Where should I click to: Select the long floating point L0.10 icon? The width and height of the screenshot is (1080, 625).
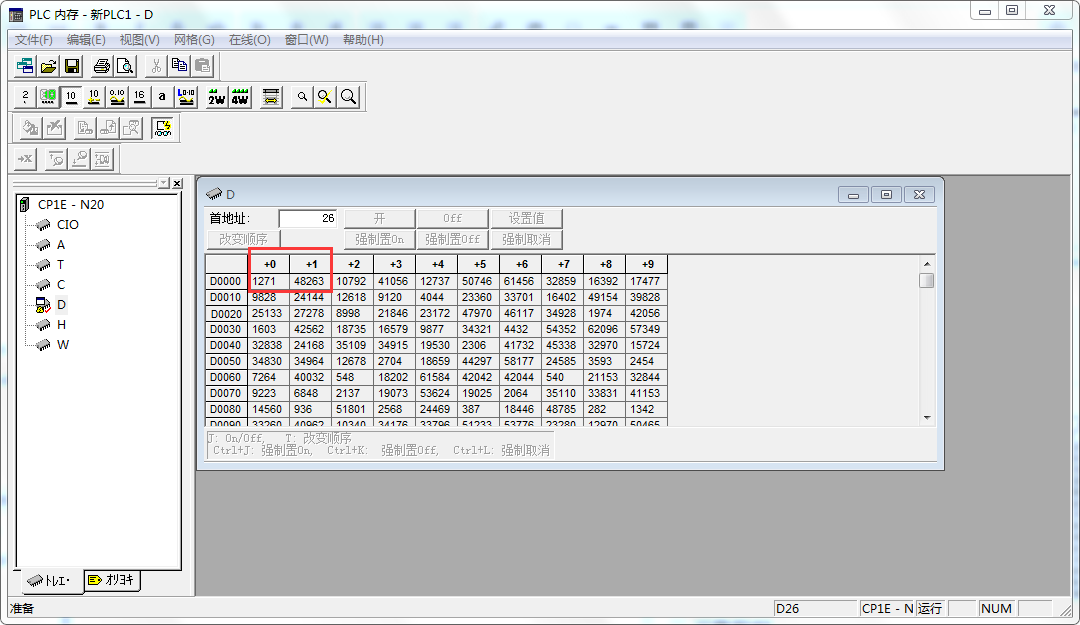pyautogui.click(x=186, y=97)
